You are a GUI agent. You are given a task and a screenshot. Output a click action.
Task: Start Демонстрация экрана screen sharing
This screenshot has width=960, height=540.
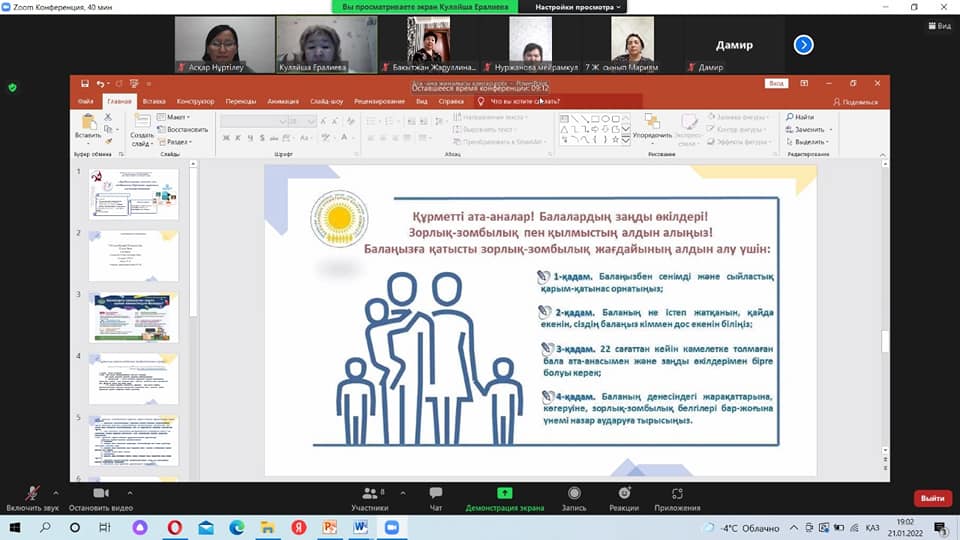click(504, 495)
